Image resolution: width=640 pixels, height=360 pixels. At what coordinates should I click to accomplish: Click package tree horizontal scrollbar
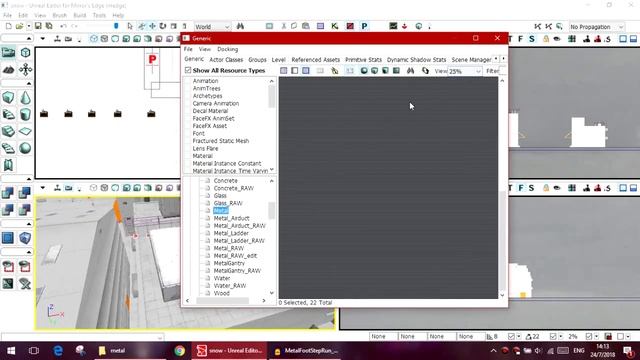[222, 301]
